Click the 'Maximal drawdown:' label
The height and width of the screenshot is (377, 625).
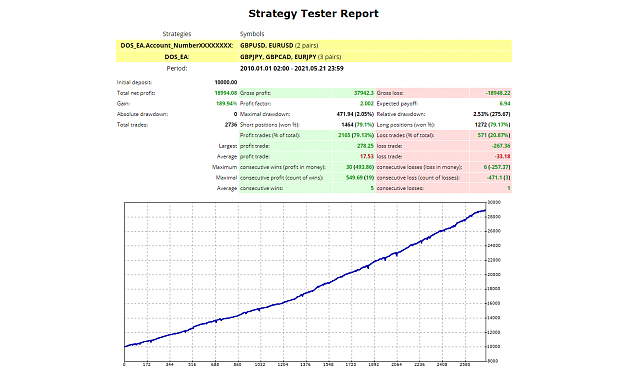(x=265, y=114)
